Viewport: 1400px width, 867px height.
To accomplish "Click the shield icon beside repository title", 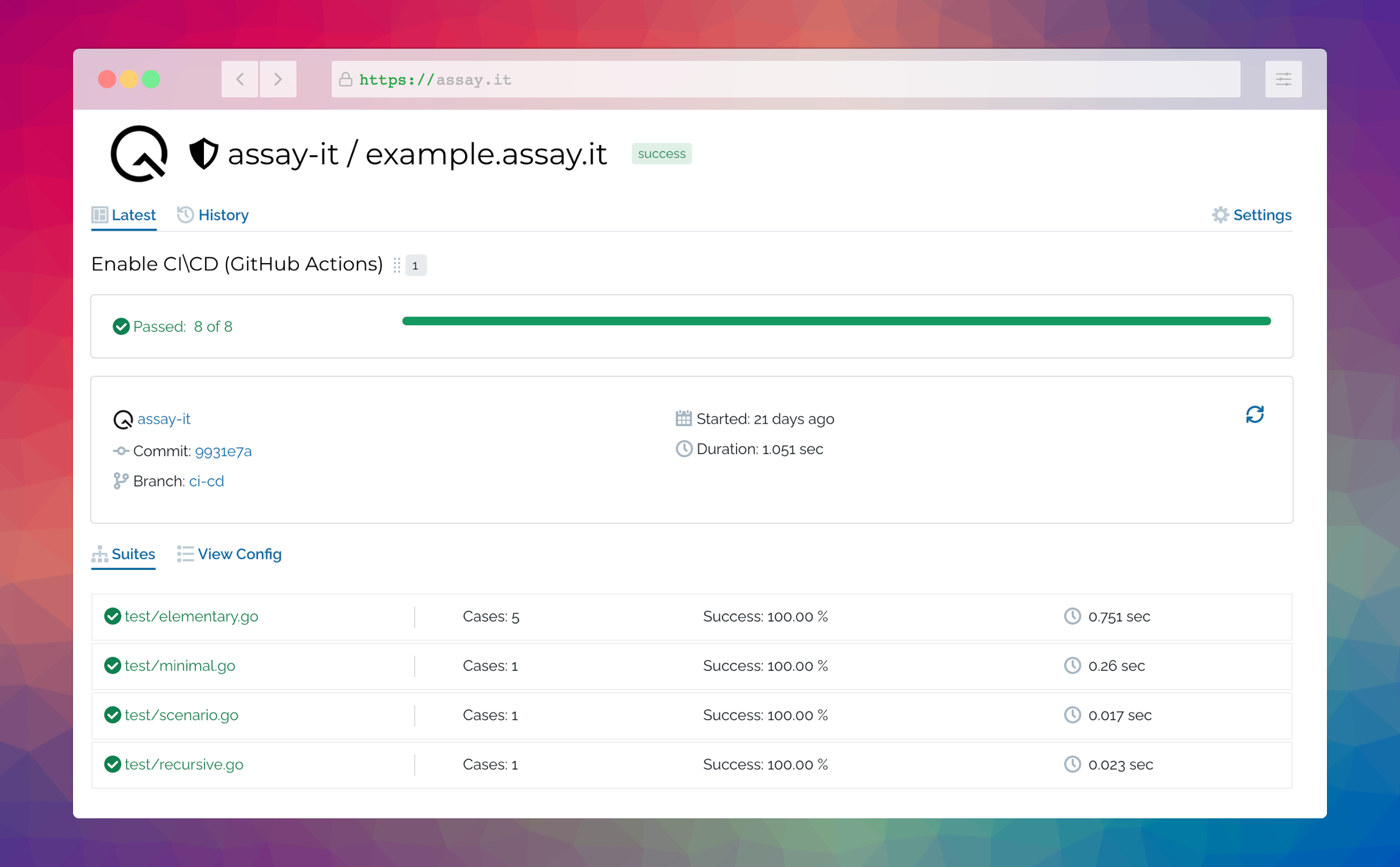I will coord(203,153).
